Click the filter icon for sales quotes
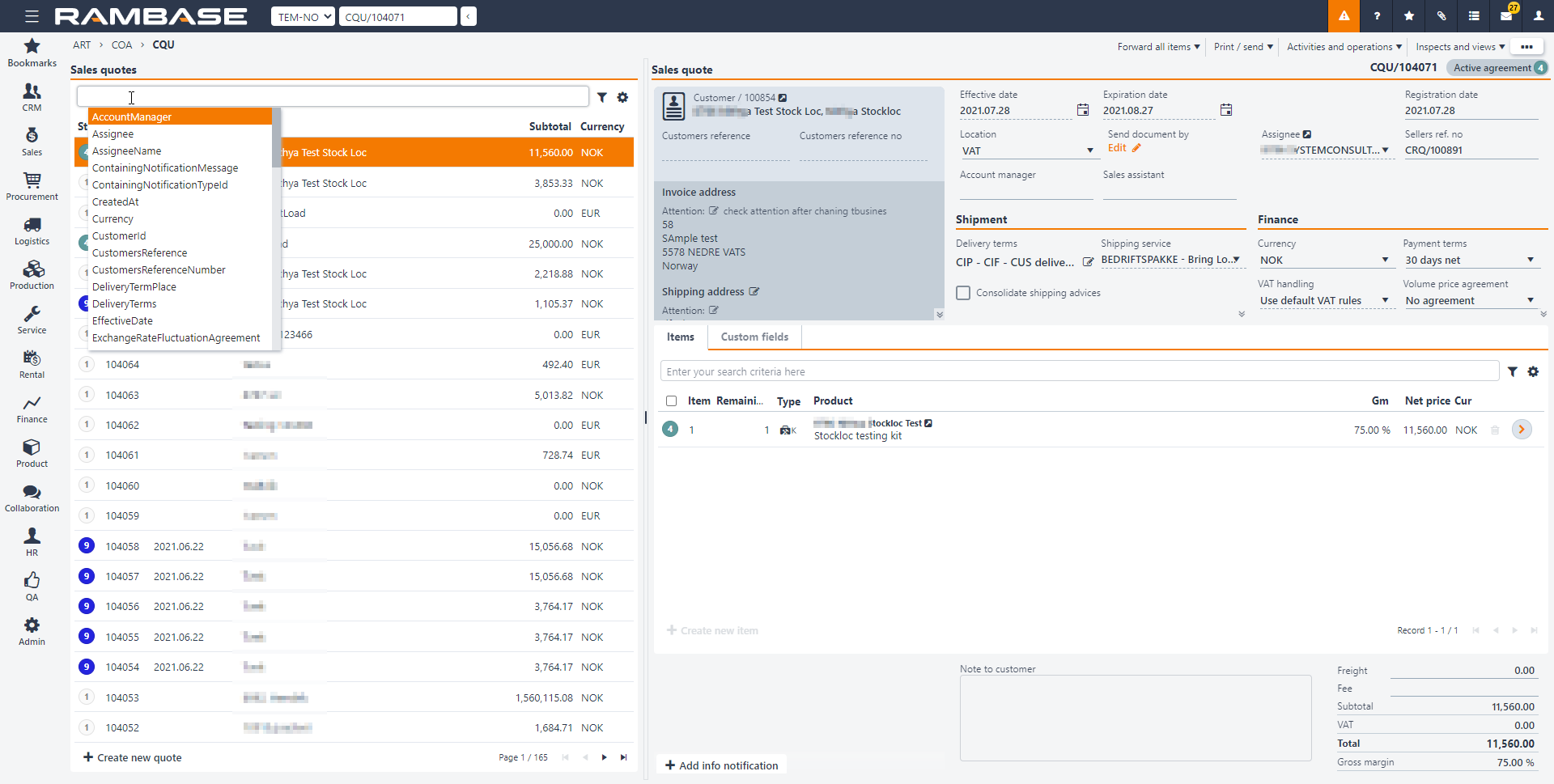The image size is (1554, 784). tap(602, 97)
